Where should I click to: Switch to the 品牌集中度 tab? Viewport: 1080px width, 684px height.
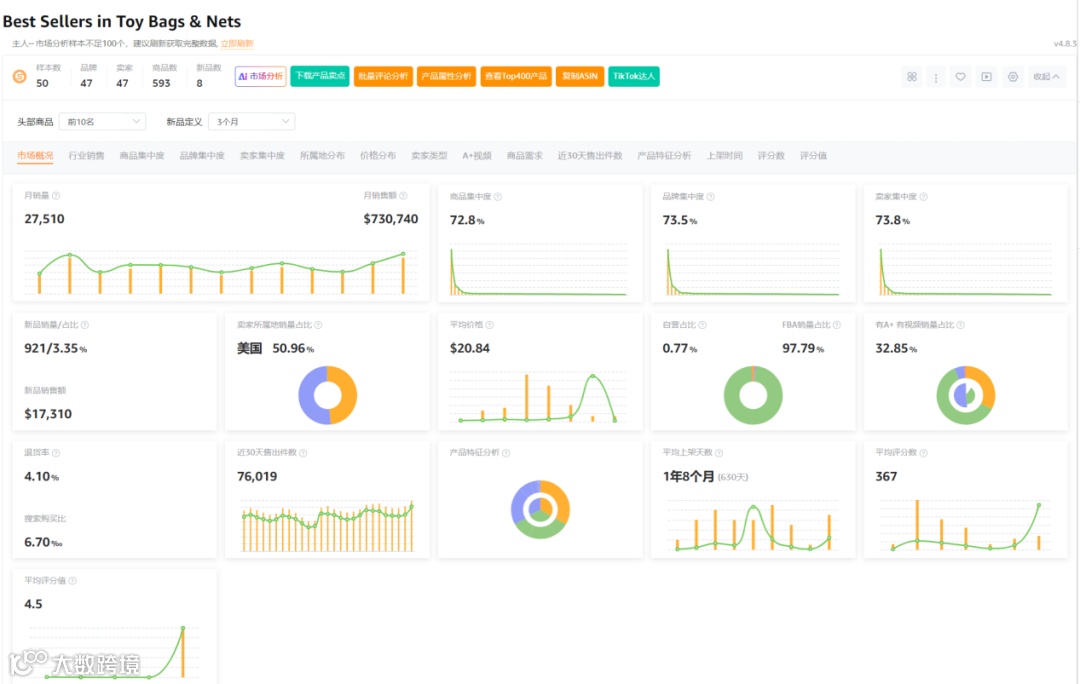pos(202,156)
